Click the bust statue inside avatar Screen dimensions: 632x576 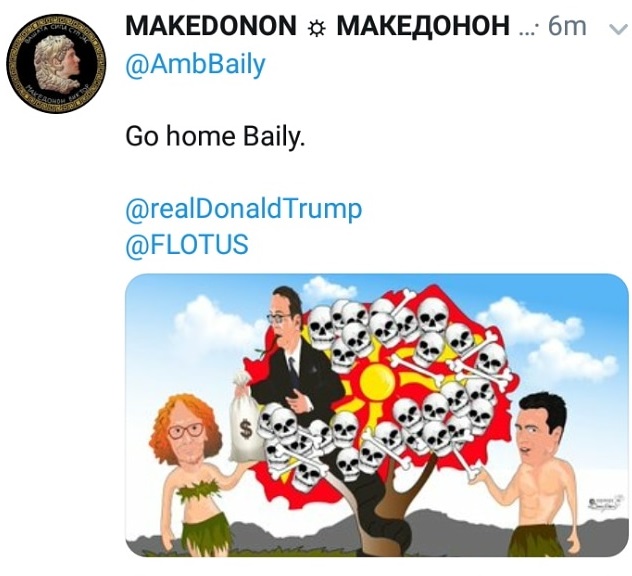coord(57,62)
